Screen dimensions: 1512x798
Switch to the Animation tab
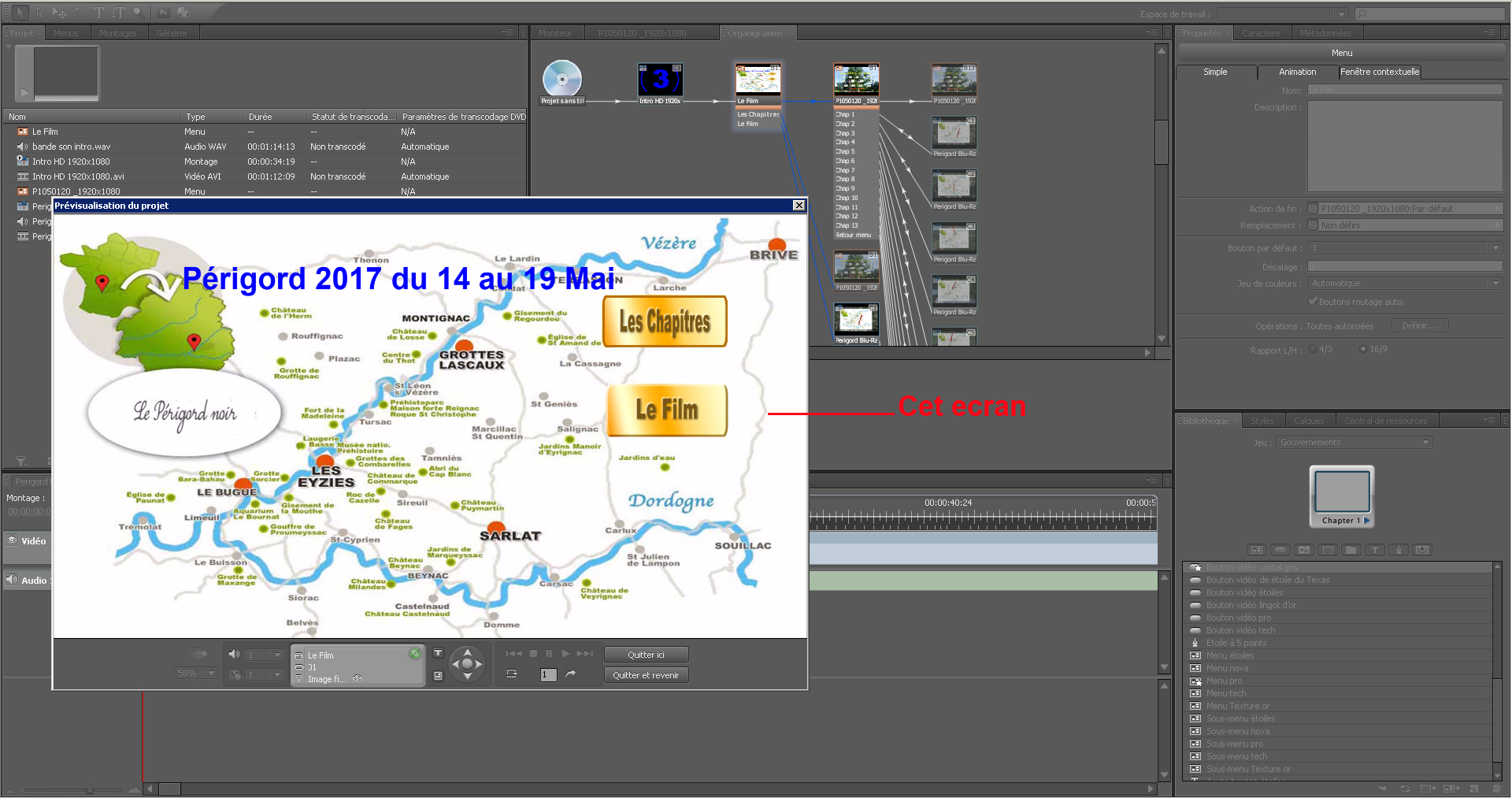(x=1297, y=72)
